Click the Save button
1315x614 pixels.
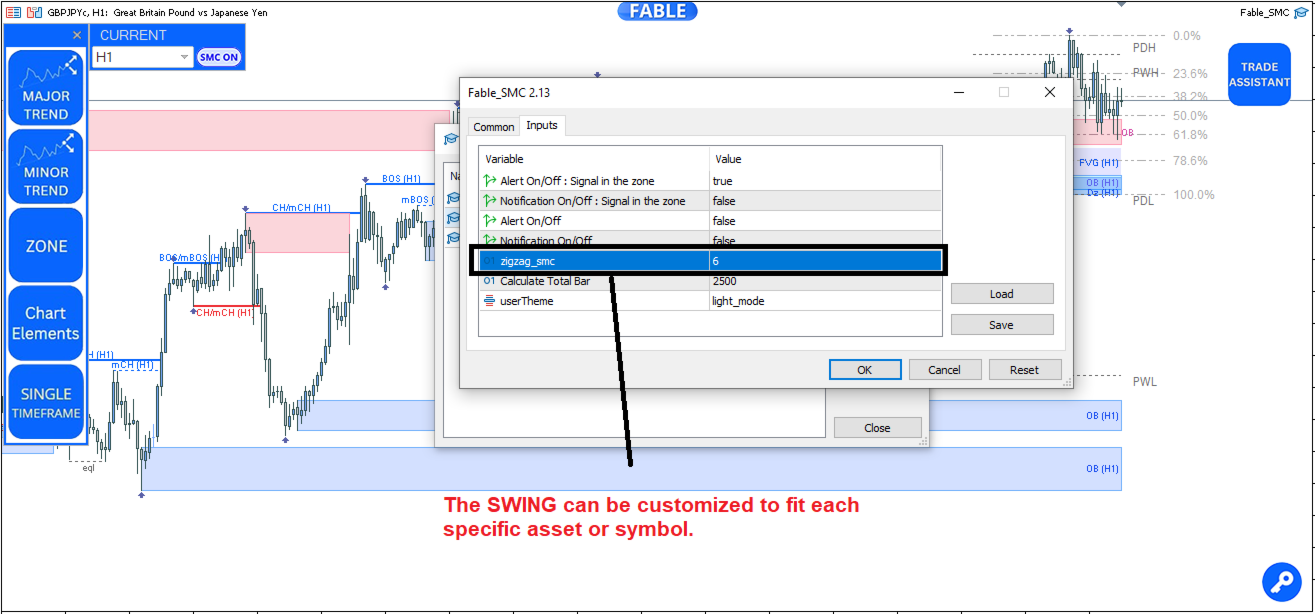(x=1001, y=325)
